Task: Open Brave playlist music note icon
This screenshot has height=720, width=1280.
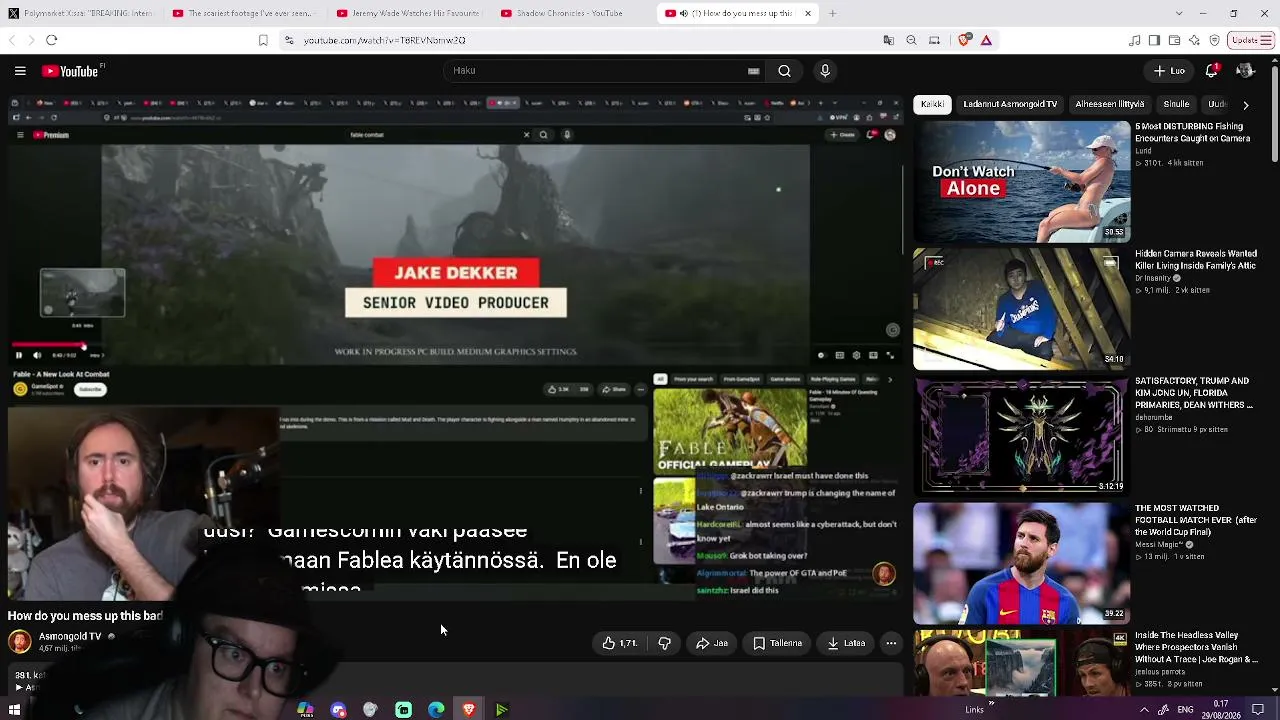Action: (1134, 40)
